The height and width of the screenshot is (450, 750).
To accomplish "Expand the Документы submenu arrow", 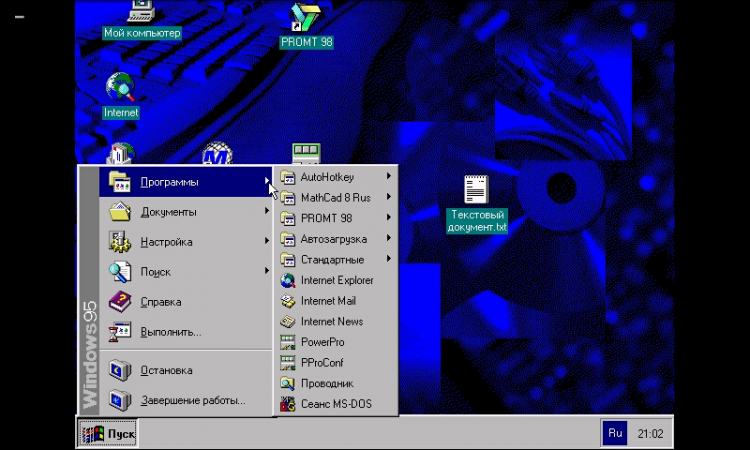I will click(267, 211).
